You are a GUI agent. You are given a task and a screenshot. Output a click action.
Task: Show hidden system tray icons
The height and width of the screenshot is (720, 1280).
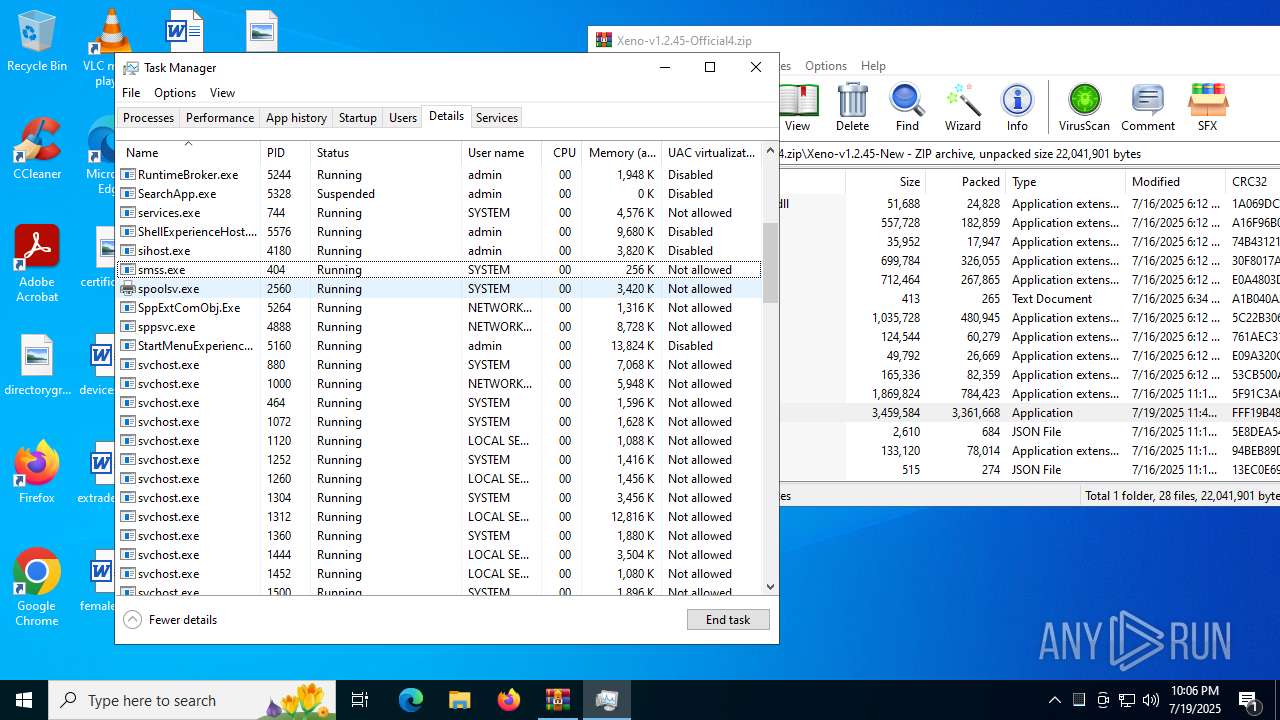[x=1055, y=700]
